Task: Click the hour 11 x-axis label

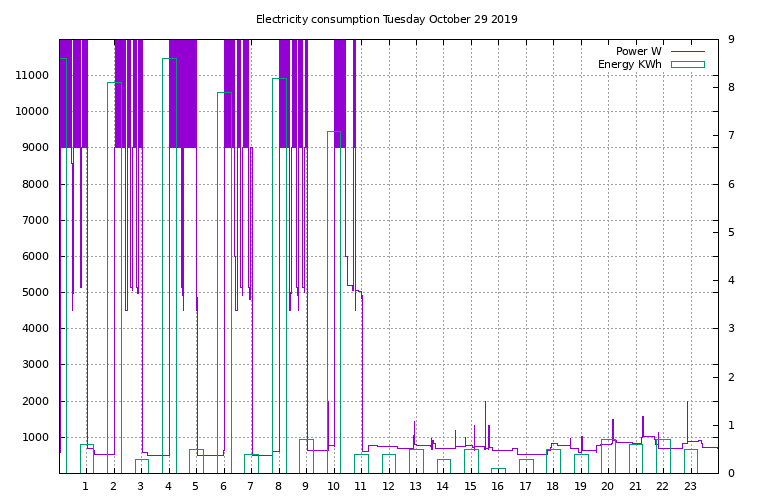Action: (x=360, y=486)
